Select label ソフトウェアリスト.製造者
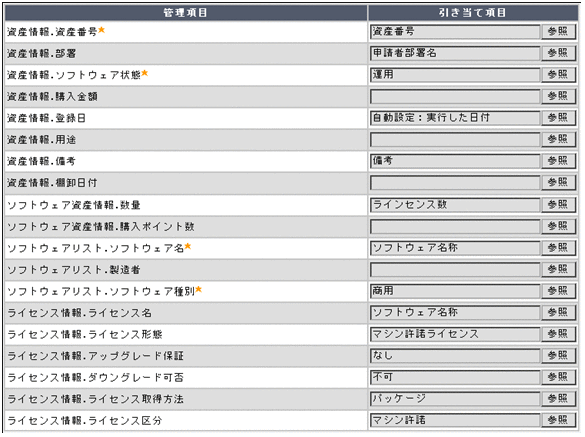This screenshot has width=585, height=437. 74,270
